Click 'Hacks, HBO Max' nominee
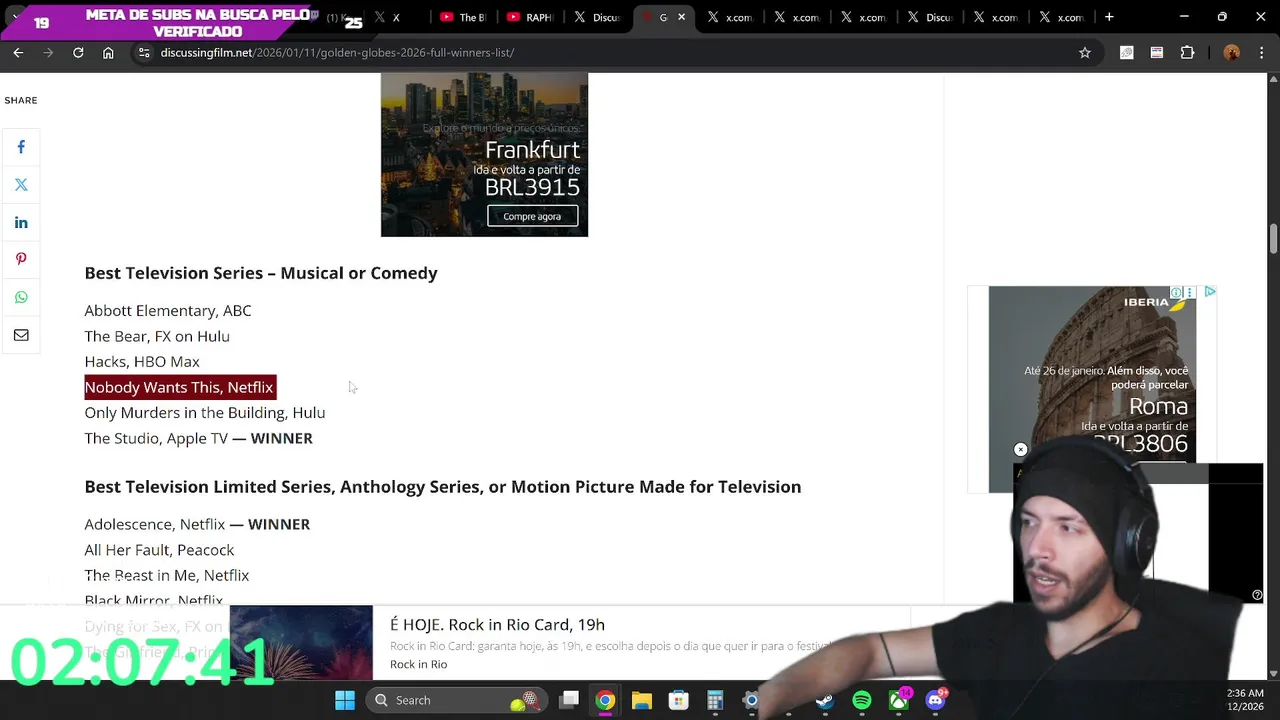The height and width of the screenshot is (720, 1280). pos(142,362)
